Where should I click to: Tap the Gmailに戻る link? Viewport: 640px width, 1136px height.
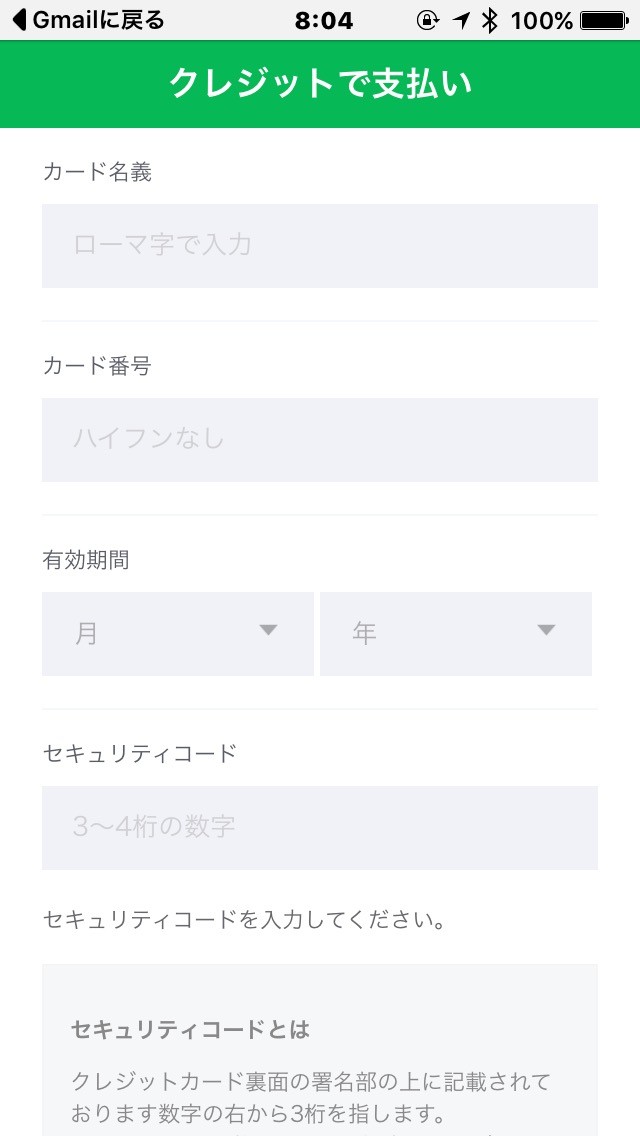(x=98, y=20)
